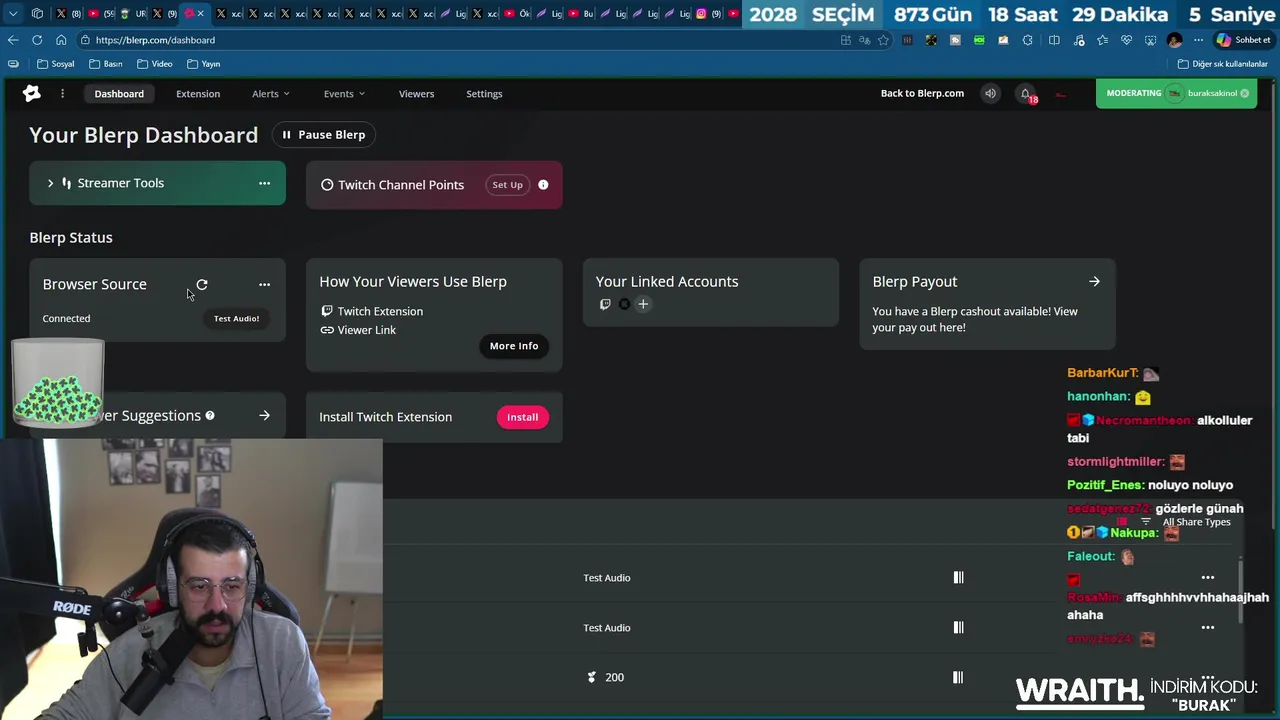Click the Blerp cashout available message
1280x720 pixels.
coord(975,319)
